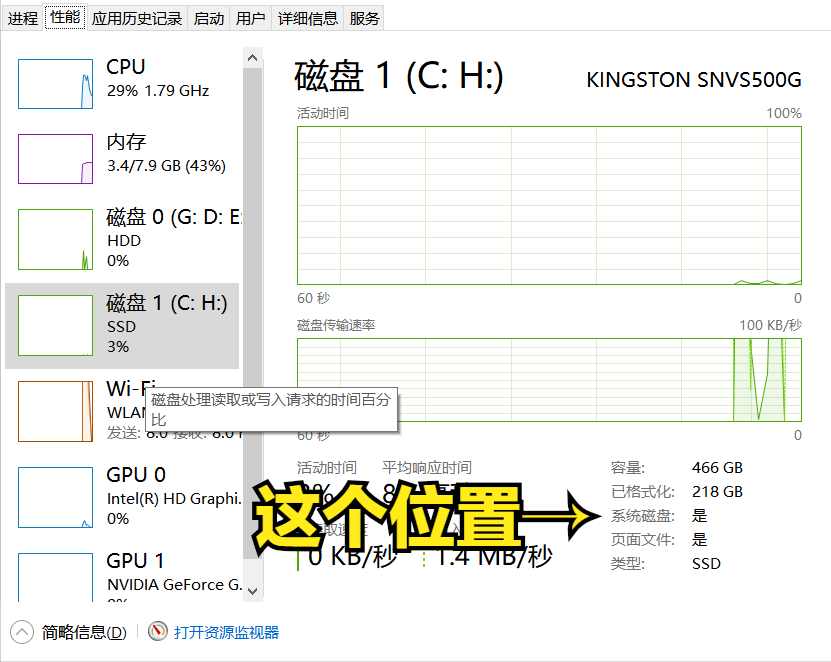This screenshot has width=831, height=662.
Task: Switch to the 服务 tab
Action: [364, 19]
